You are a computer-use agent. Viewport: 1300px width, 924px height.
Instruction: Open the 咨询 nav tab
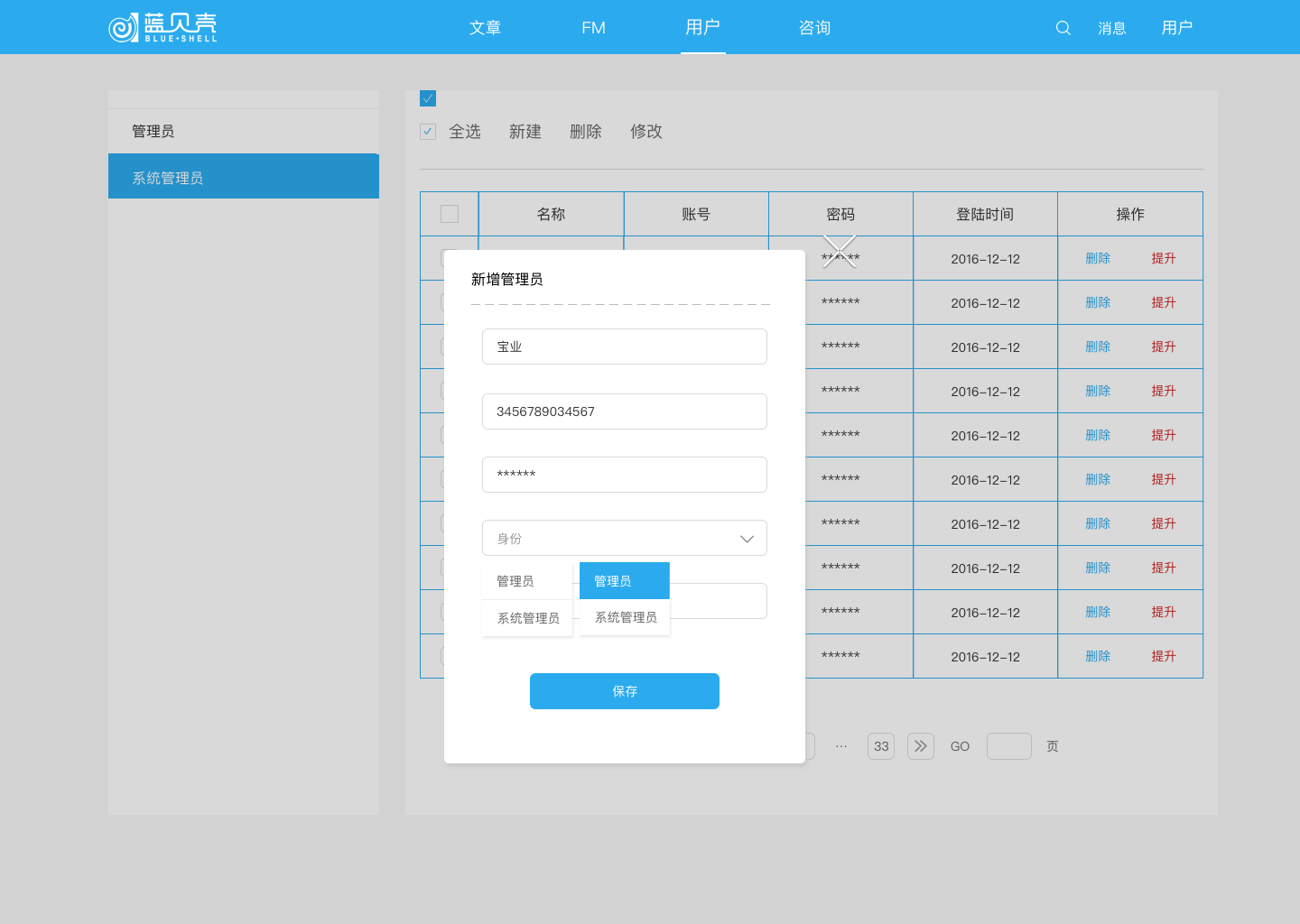click(x=814, y=28)
